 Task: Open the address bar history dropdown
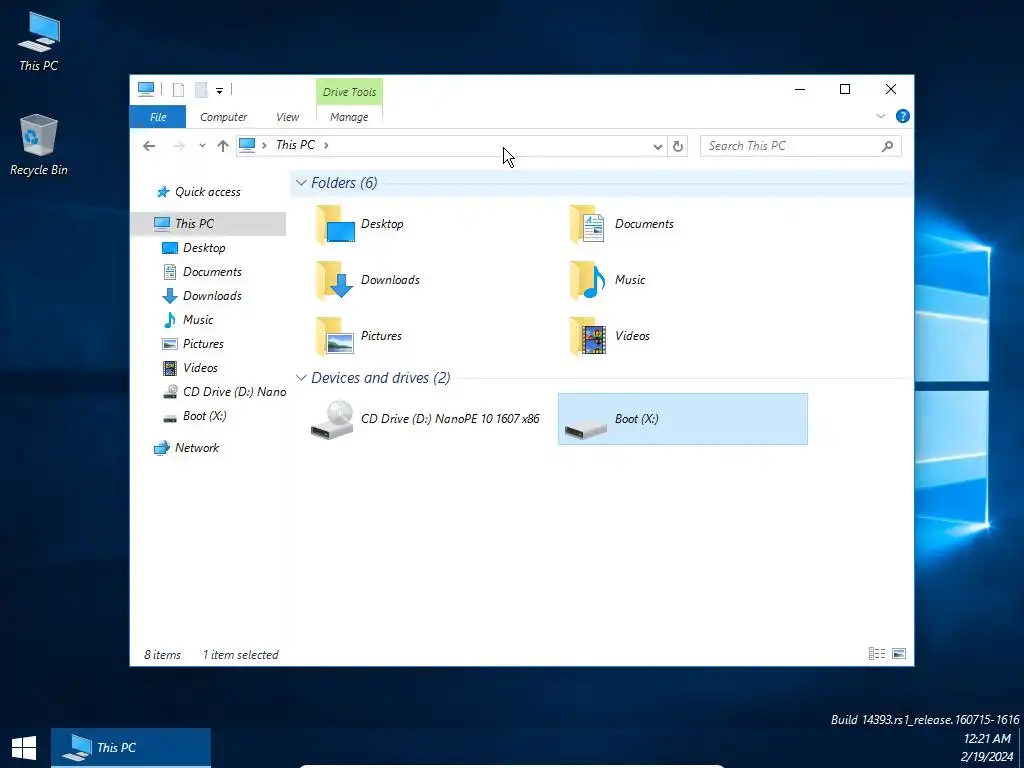click(x=658, y=147)
